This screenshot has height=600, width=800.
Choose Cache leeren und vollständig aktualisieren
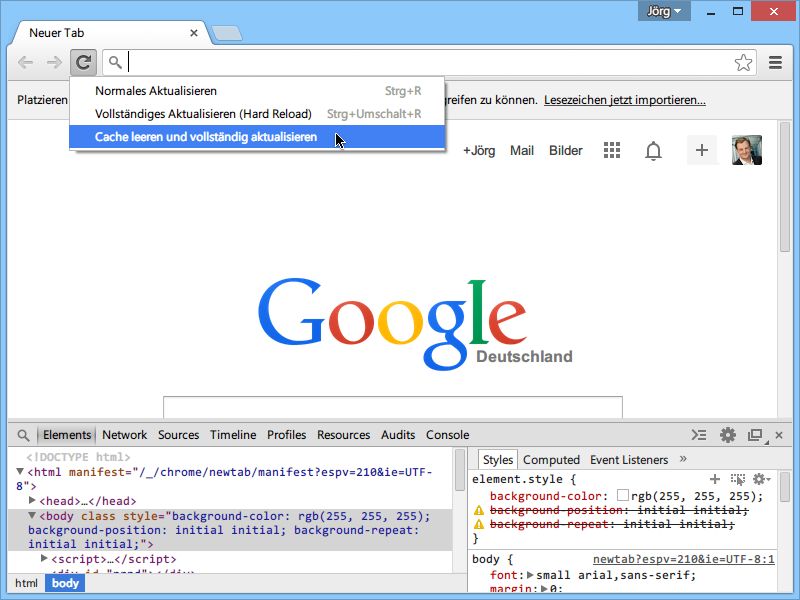(x=257, y=137)
